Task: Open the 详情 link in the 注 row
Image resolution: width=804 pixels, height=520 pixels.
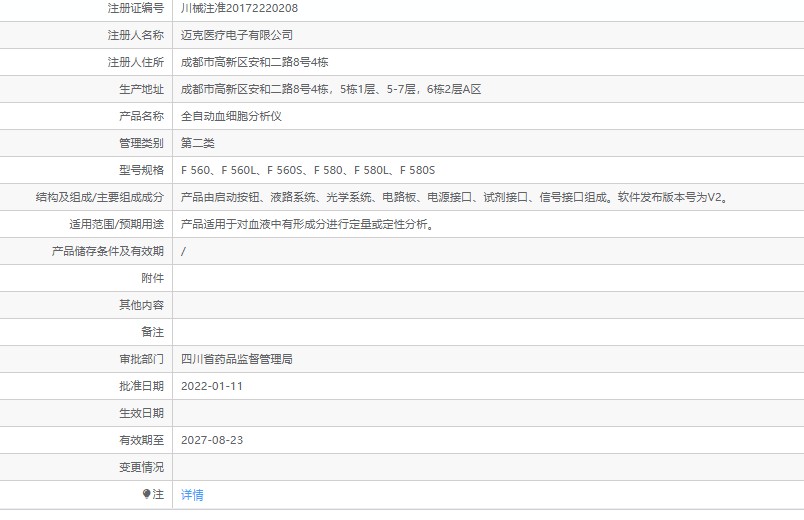Action: (192, 494)
